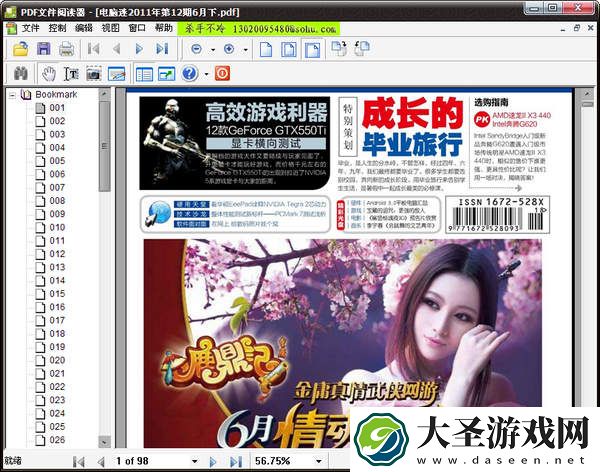Click the bookmark panel scrollbar thumb
The image size is (600, 472).
click(x=104, y=146)
